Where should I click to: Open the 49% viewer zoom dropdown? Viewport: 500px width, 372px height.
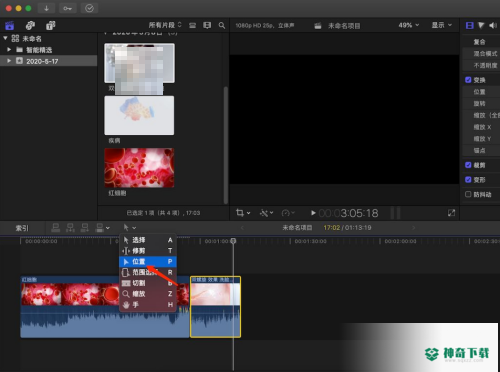pos(409,25)
